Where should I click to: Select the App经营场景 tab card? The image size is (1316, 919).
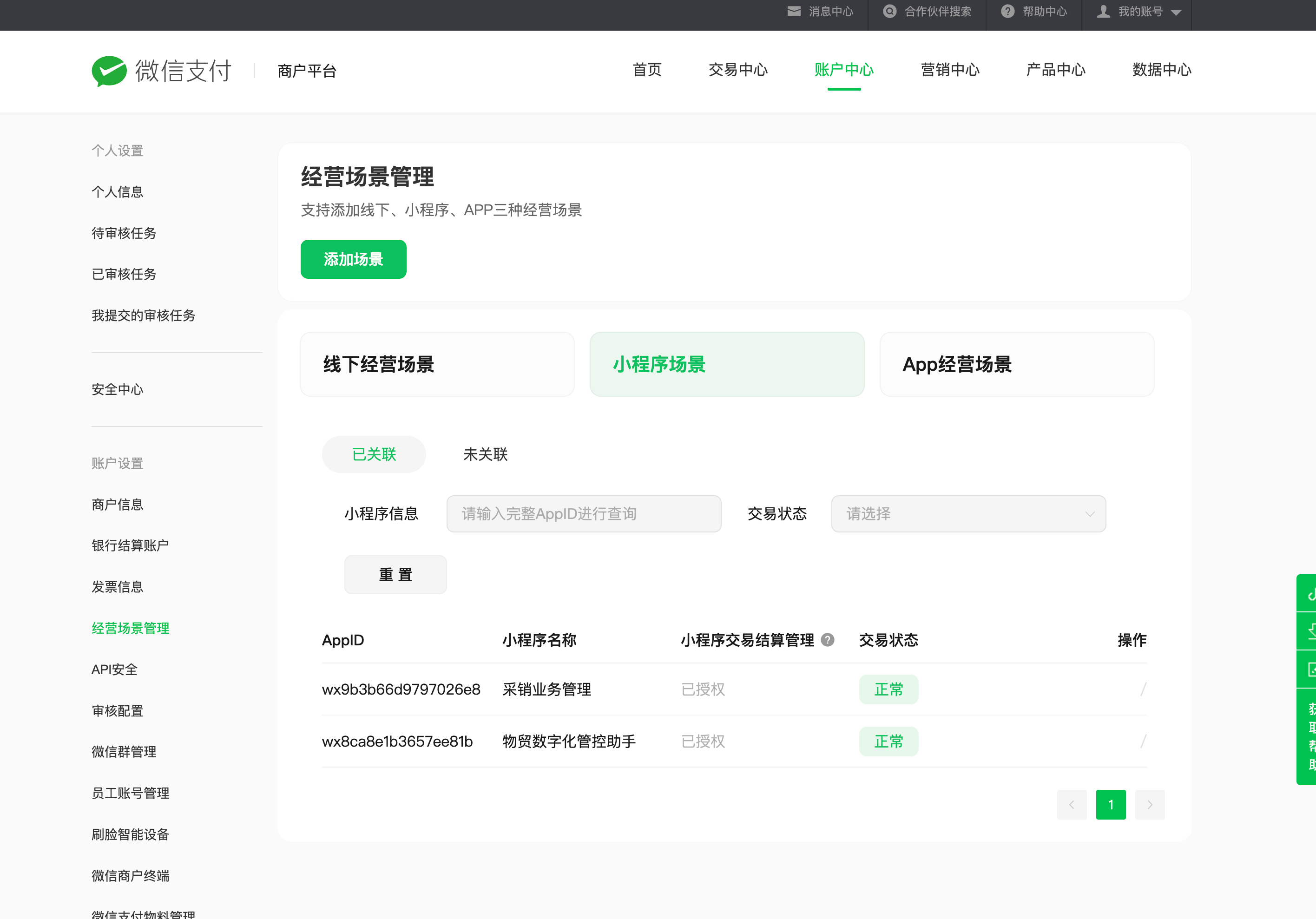pos(1016,364)
